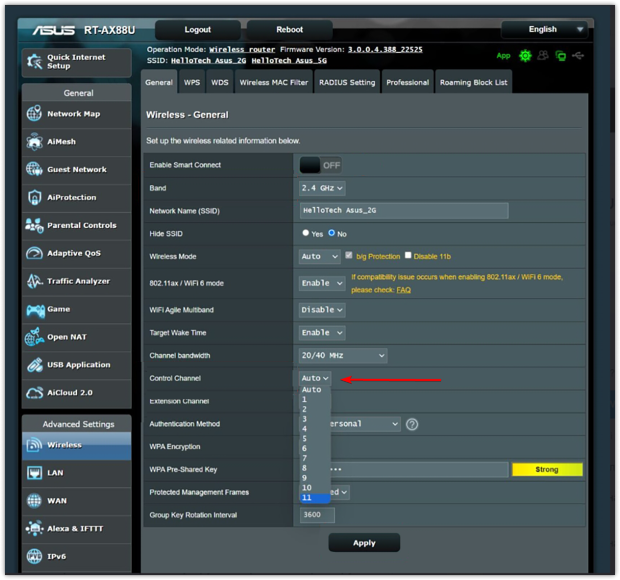Viewport: 620px width, 580px height.
Task: Choose channel 1 in Control Channel list
Action: click(315, 399)
